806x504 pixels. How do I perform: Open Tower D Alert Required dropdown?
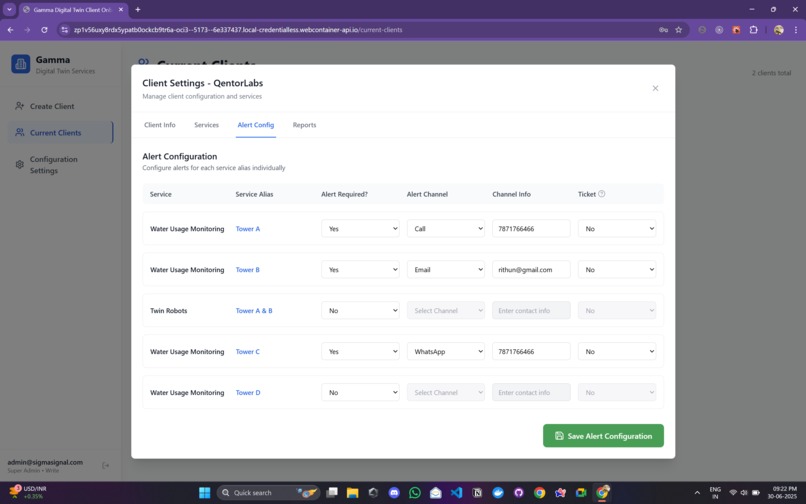pos(360,392)
